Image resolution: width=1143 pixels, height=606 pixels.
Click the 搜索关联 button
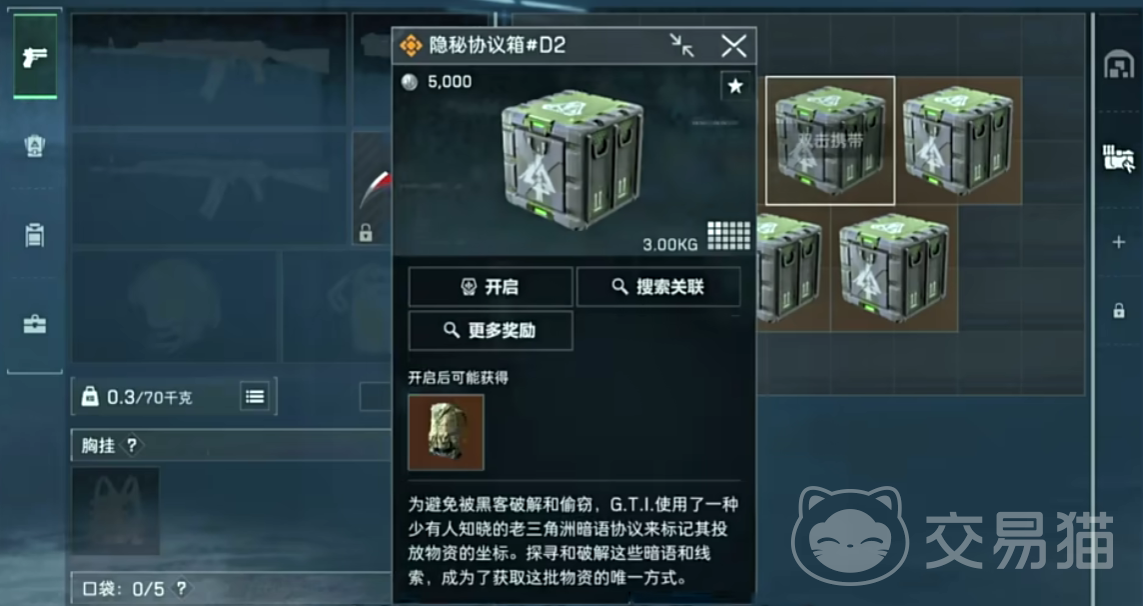coord(658,287)
